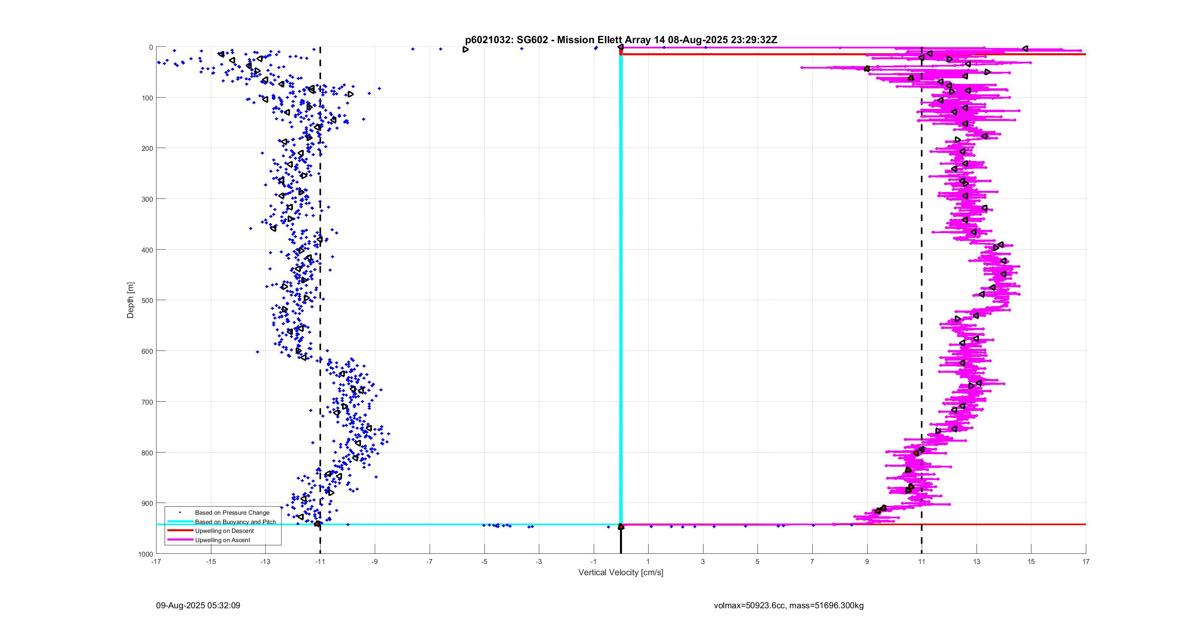The height and width of the screenshot is (622, 1200).
Task: Click x-axis tick label 3
Action: pyautogui.click(x=703, y=562)
